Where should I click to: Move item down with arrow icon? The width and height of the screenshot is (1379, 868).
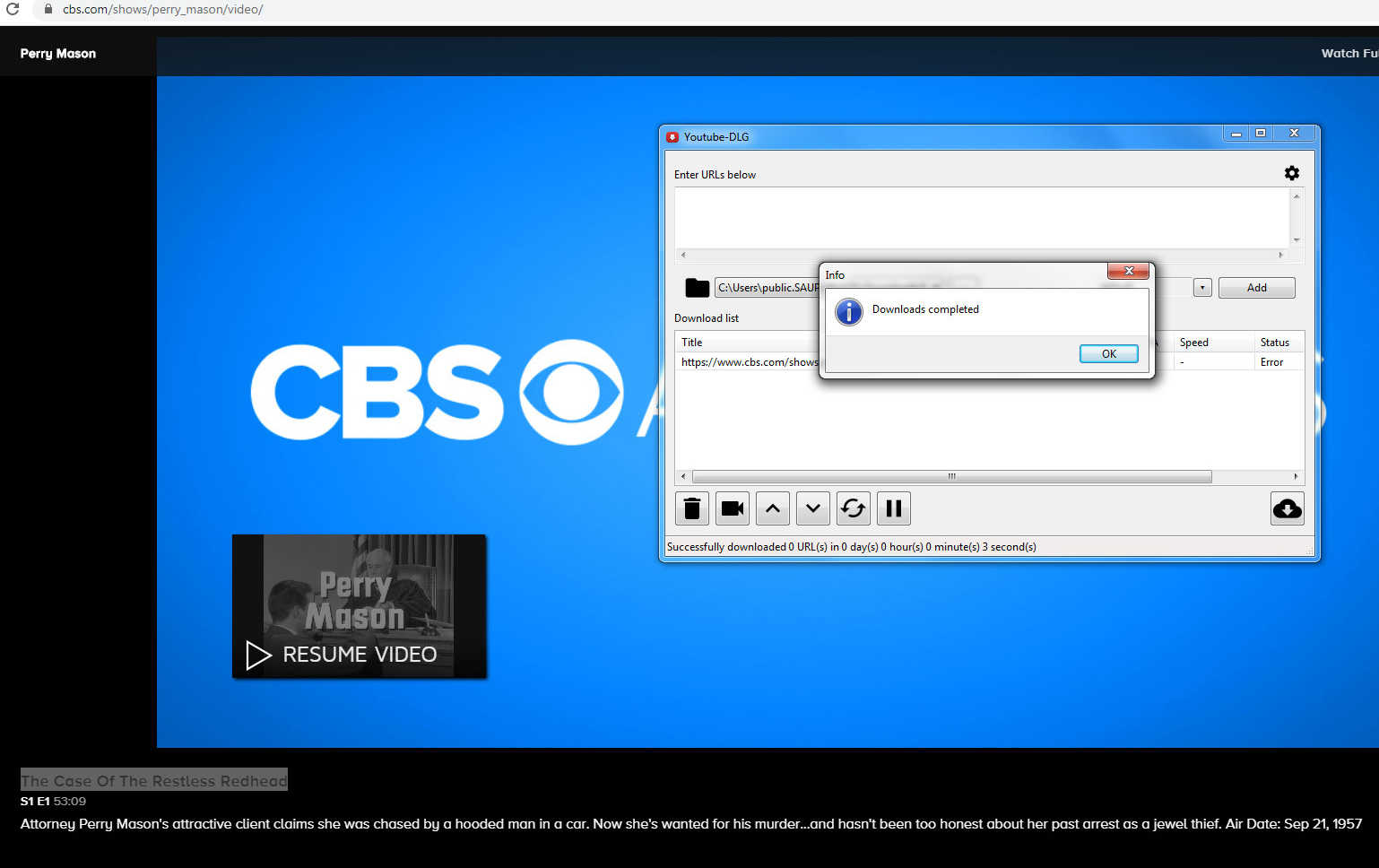pos(813,508)
